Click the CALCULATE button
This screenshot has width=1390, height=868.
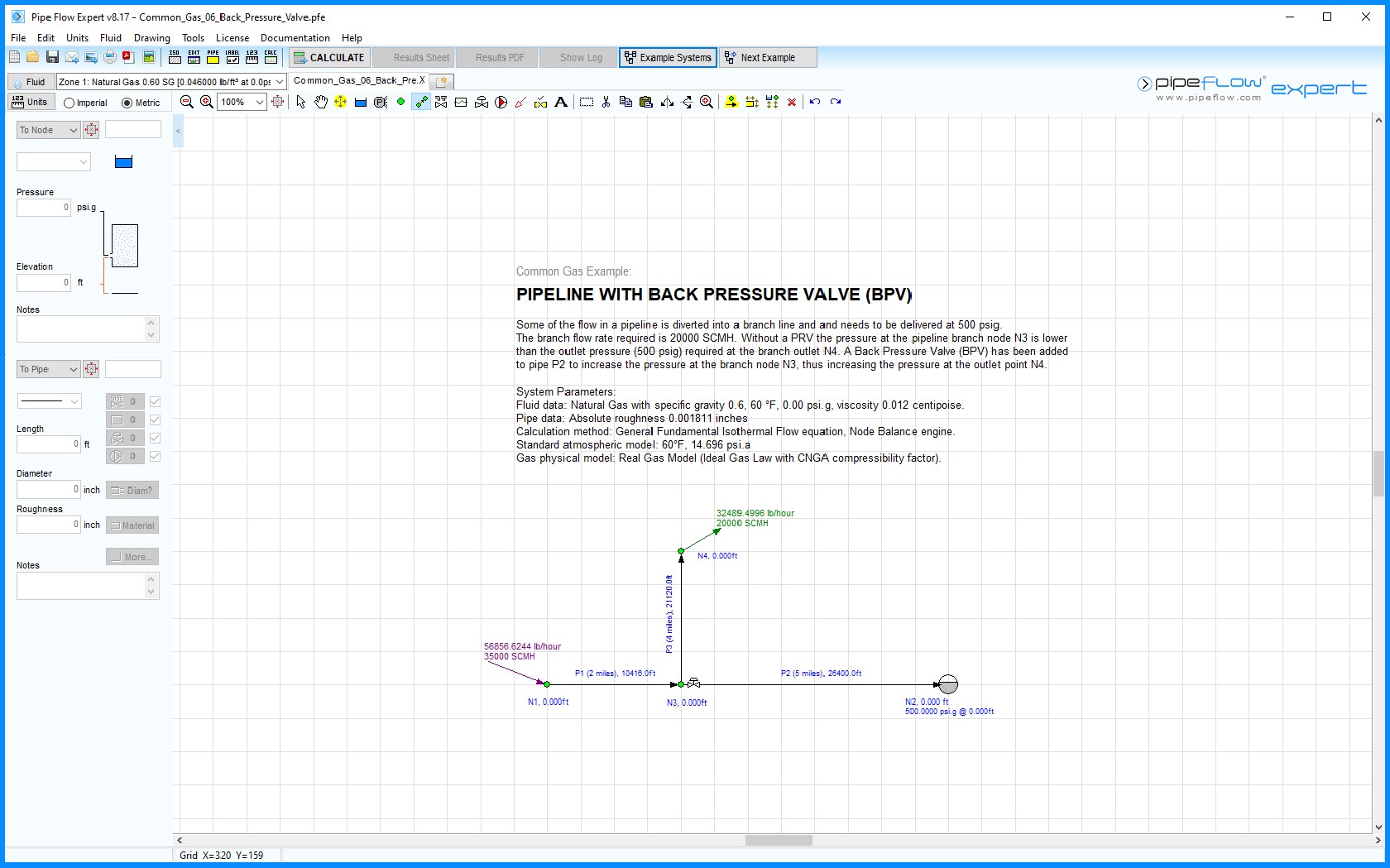coord(328,57)
